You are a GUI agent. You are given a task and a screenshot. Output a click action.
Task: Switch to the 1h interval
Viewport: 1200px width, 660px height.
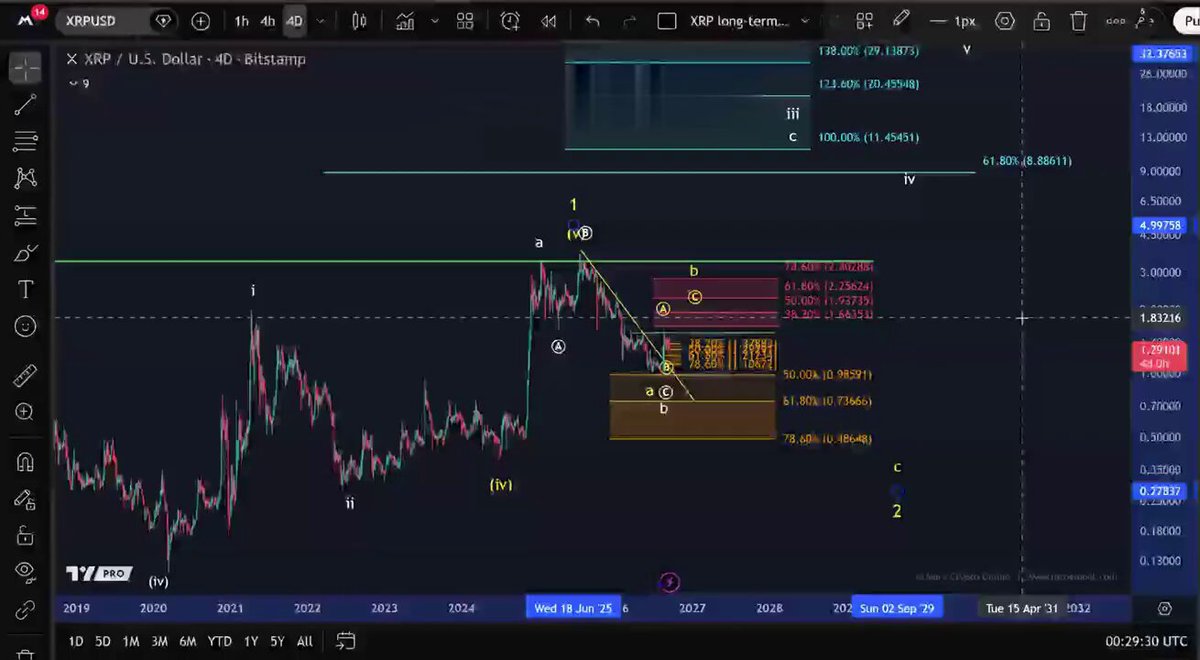(x=242, y=21)
